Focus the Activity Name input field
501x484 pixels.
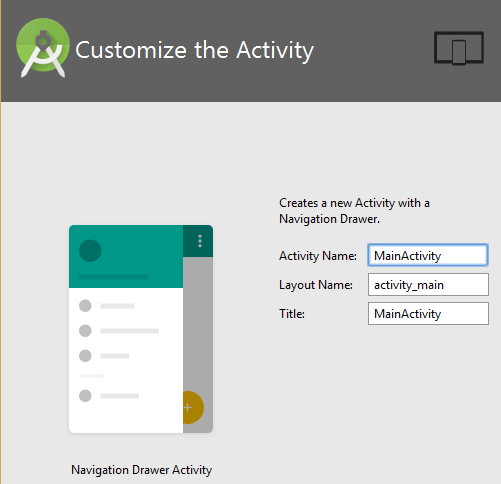428,255
